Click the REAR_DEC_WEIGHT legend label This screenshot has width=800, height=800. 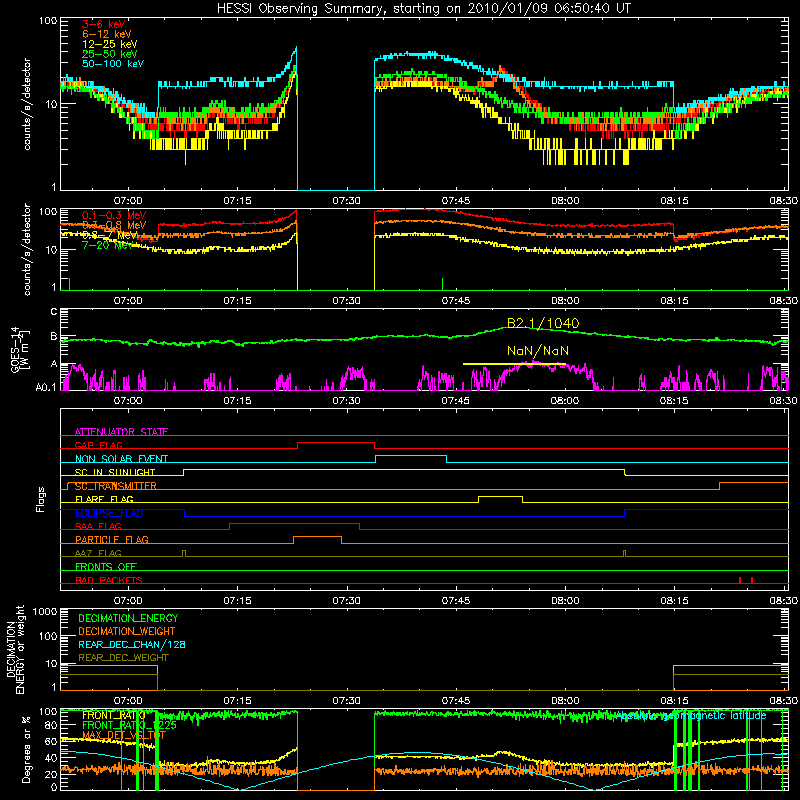pos(123,658)
